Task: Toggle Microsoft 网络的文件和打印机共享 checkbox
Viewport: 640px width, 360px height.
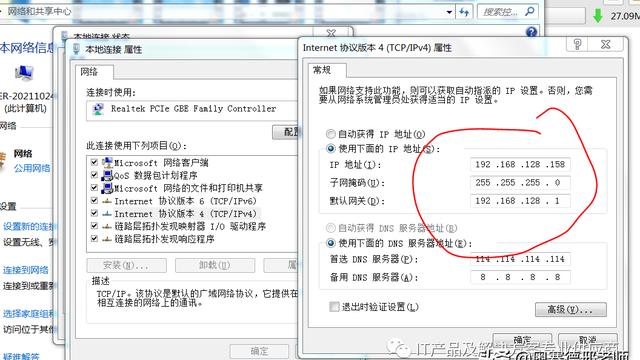Action: click(94, 188)
